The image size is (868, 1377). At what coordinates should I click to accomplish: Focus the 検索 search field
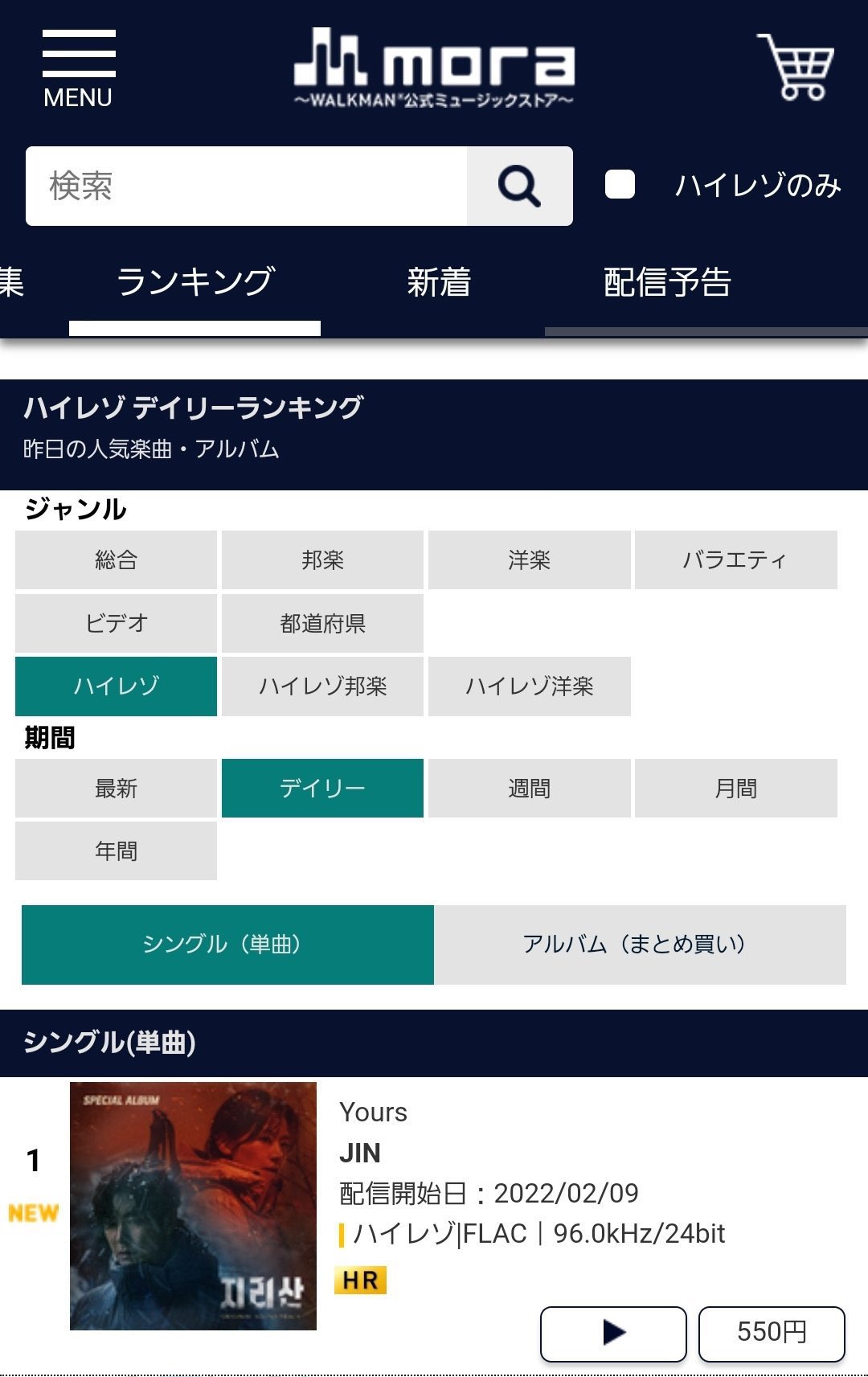pyautogui.click(x=247, y=186)
